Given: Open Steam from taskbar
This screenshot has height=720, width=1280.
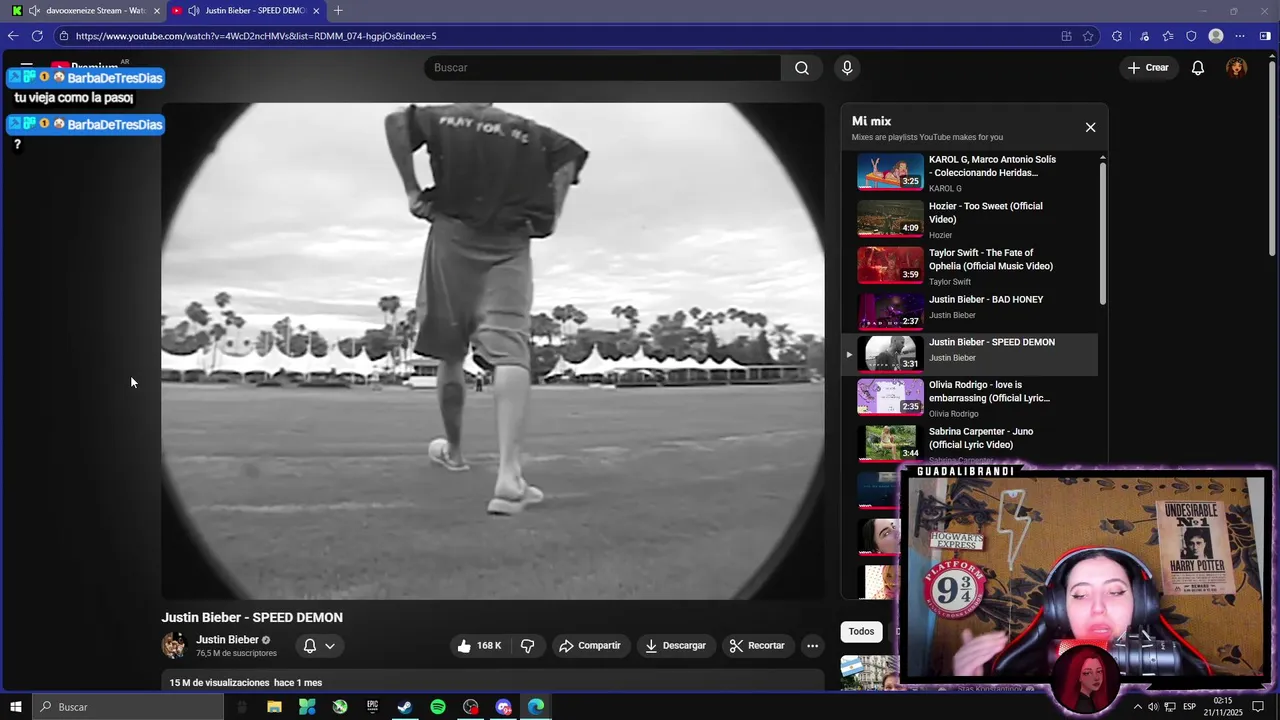Looking at the screenshot, I should click(405, 707).
